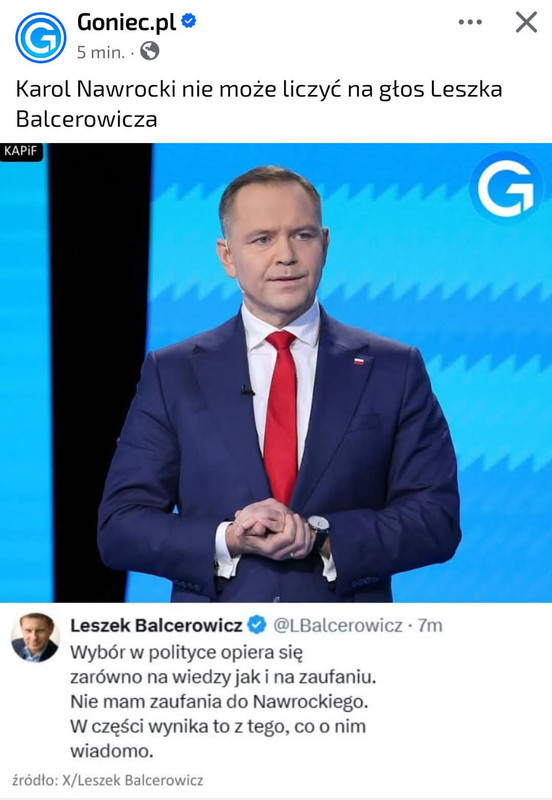Screen dimensions: 552x800
Task: Select the post caption about Karol Nawrocki
Action: (x=259, y=104)
